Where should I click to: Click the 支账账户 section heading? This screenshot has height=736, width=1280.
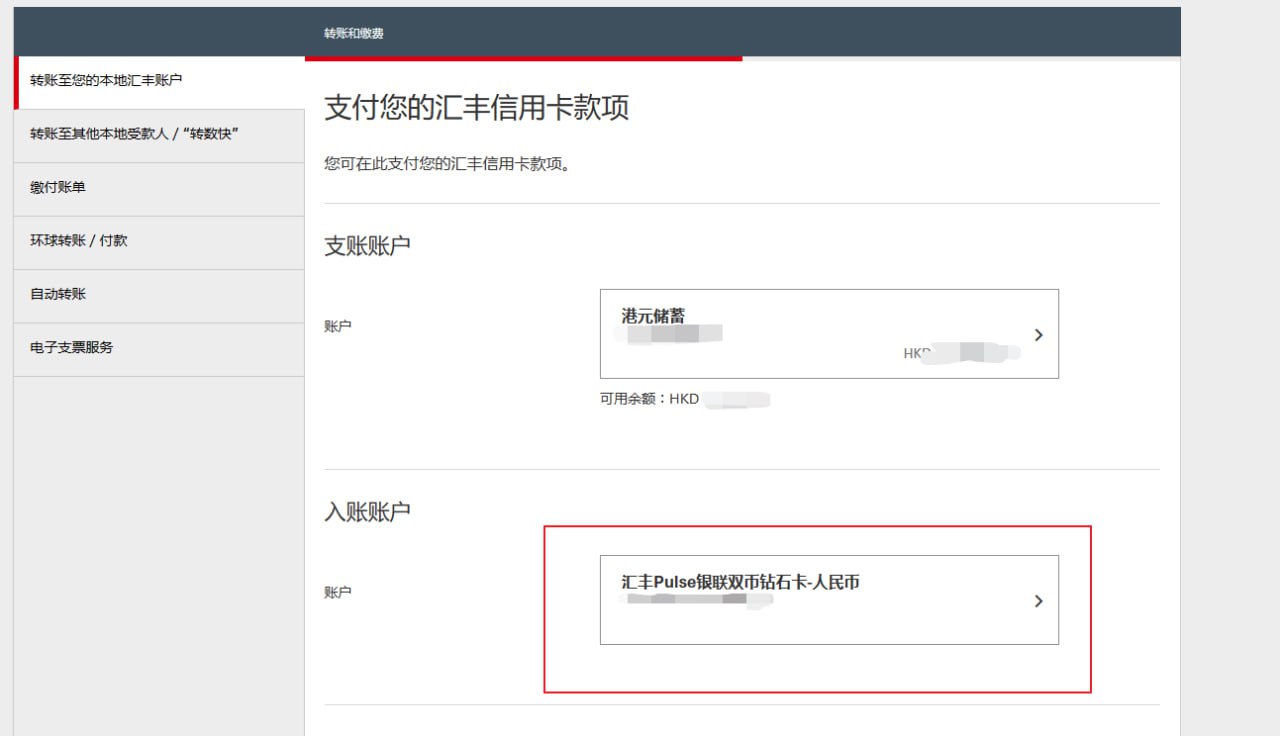[x=367, y=246]
